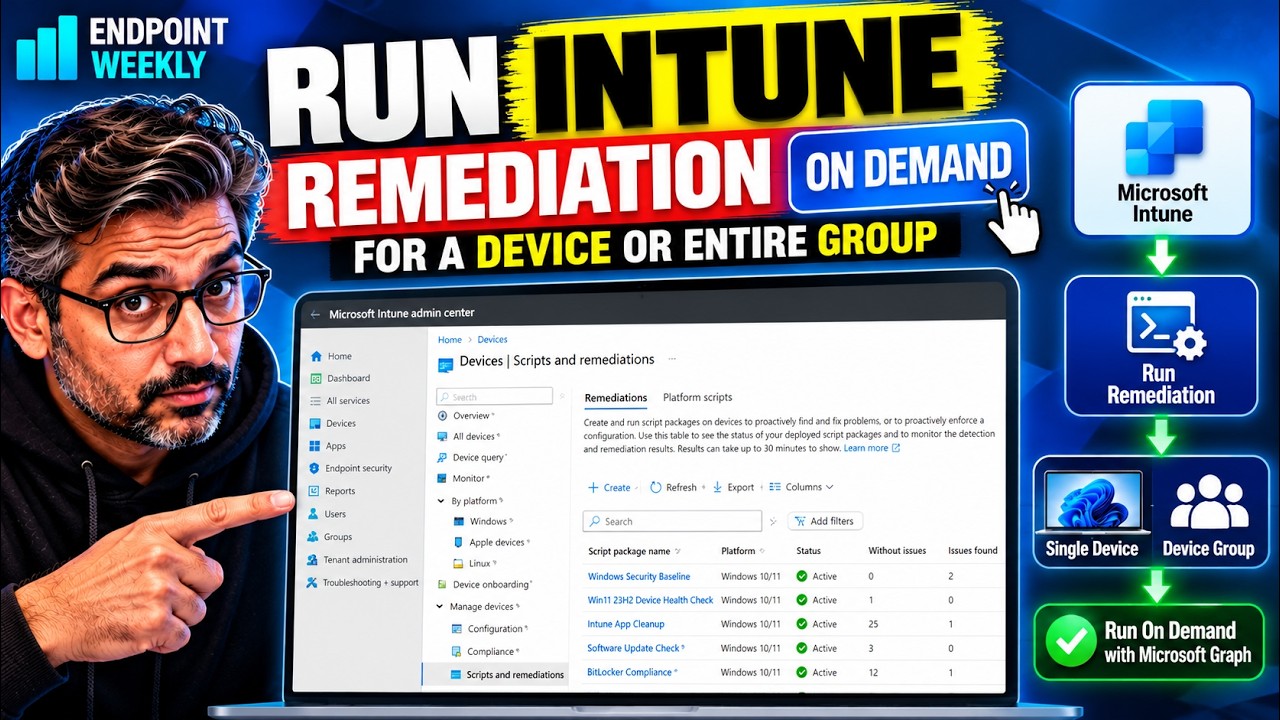Click the Reports icon in the sidebar

point(314,491)
